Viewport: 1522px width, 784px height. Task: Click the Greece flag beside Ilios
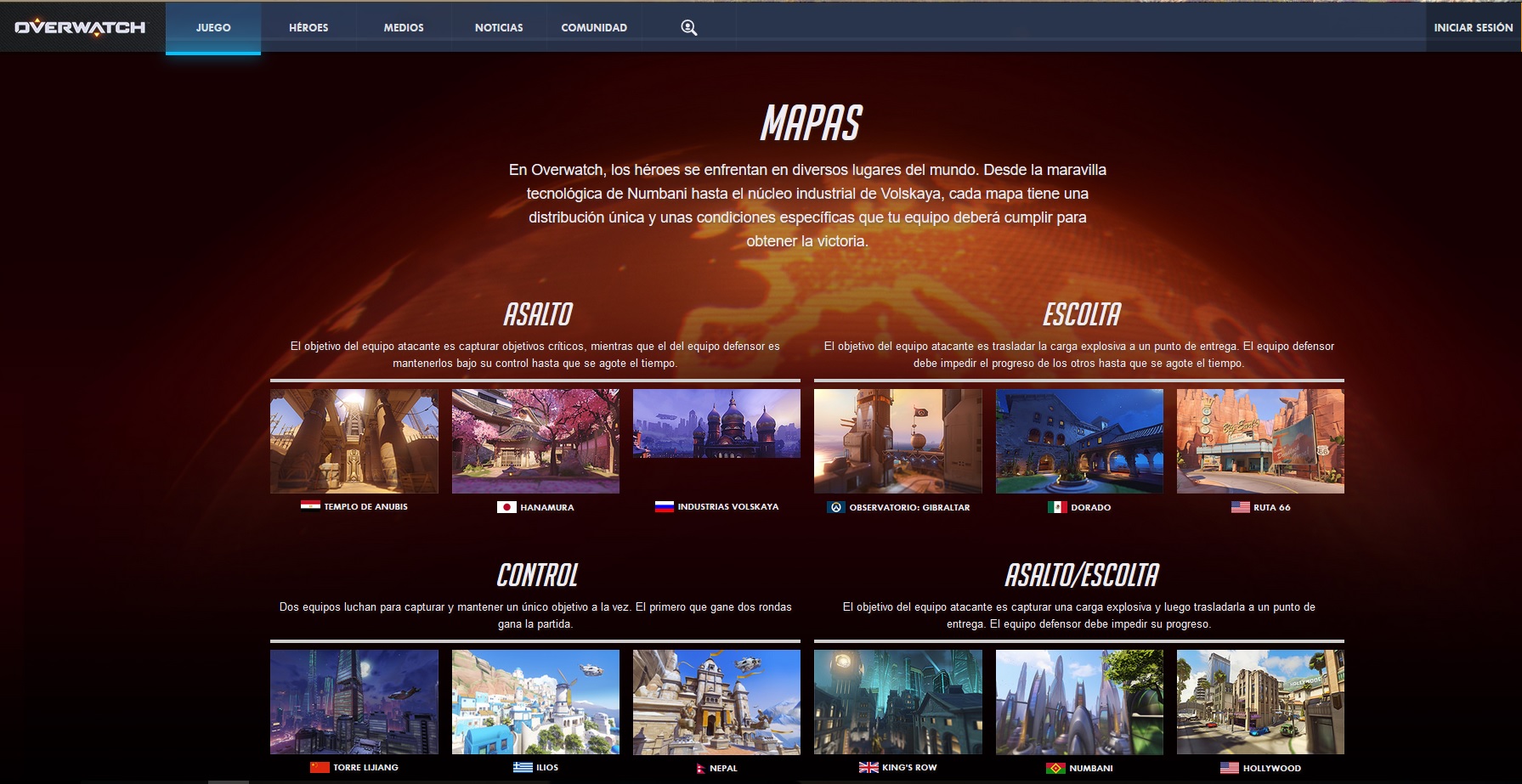(x=523, y=767)
